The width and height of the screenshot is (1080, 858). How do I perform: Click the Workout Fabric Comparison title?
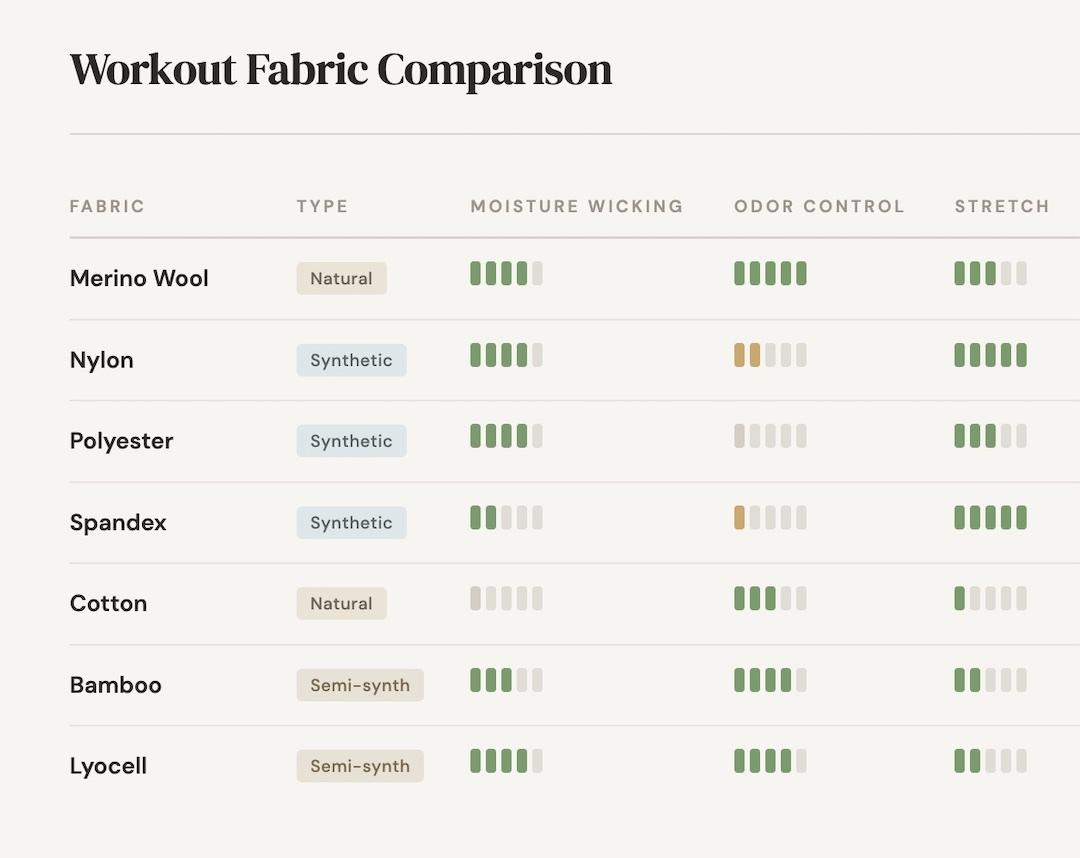340,69
